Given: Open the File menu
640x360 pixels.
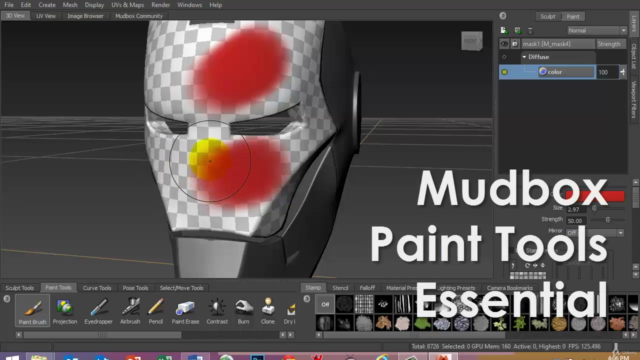Looking at the screenshot, I should [9, 5].
